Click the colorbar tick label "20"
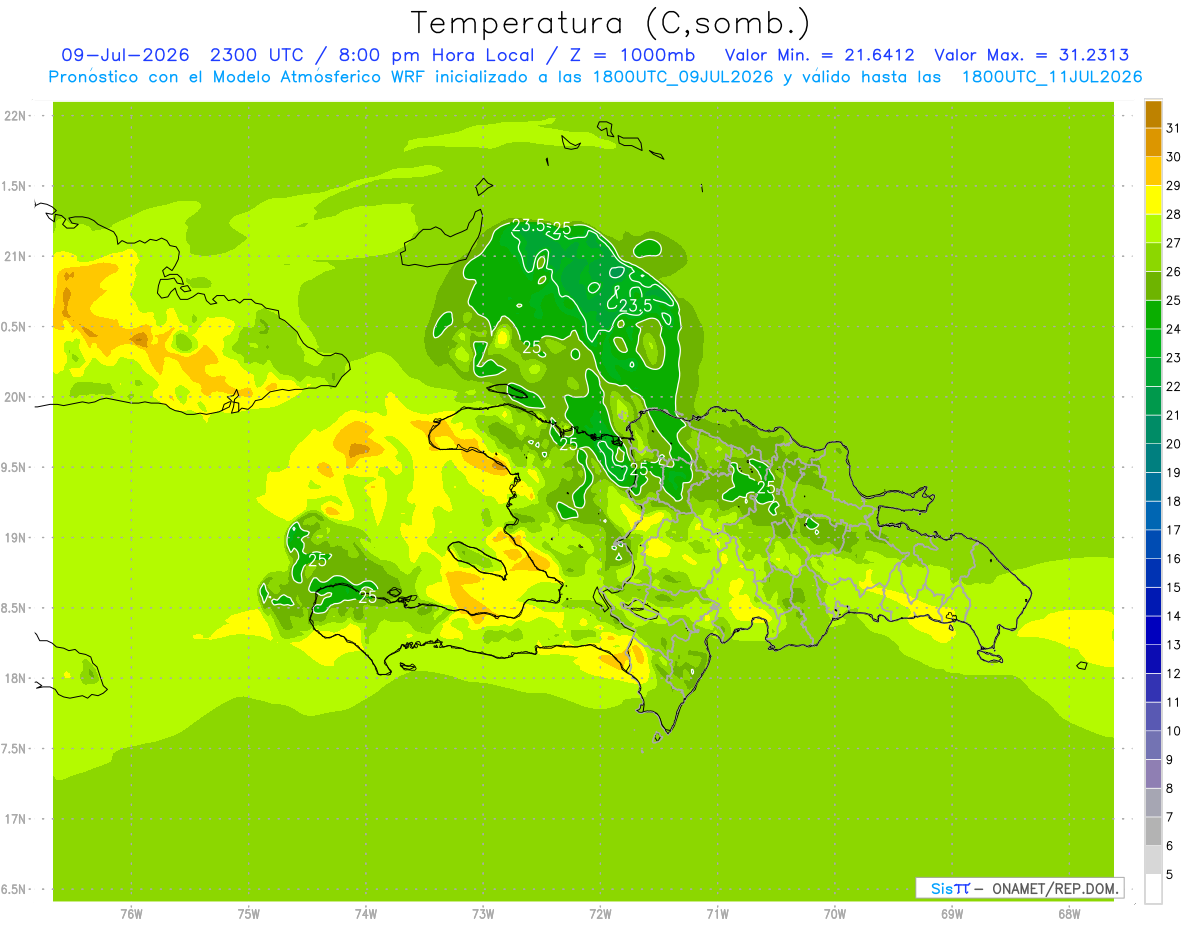The height and width of the screenshot is (927, 1200). [1173, 444]
